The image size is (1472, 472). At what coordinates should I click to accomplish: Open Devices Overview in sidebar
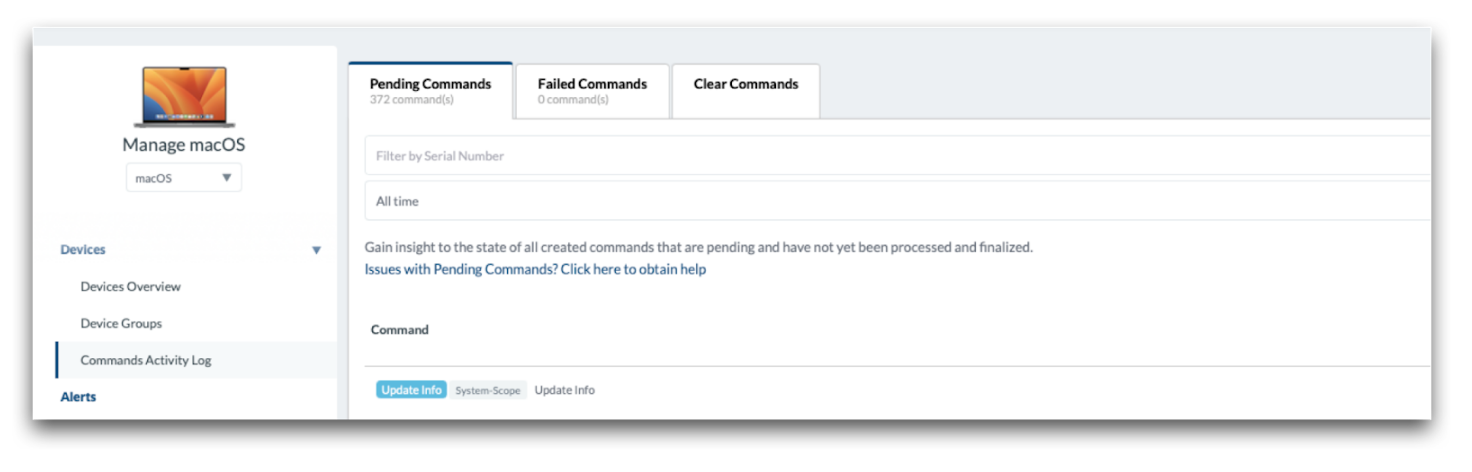pyautogui.click(x=131, y=287)
